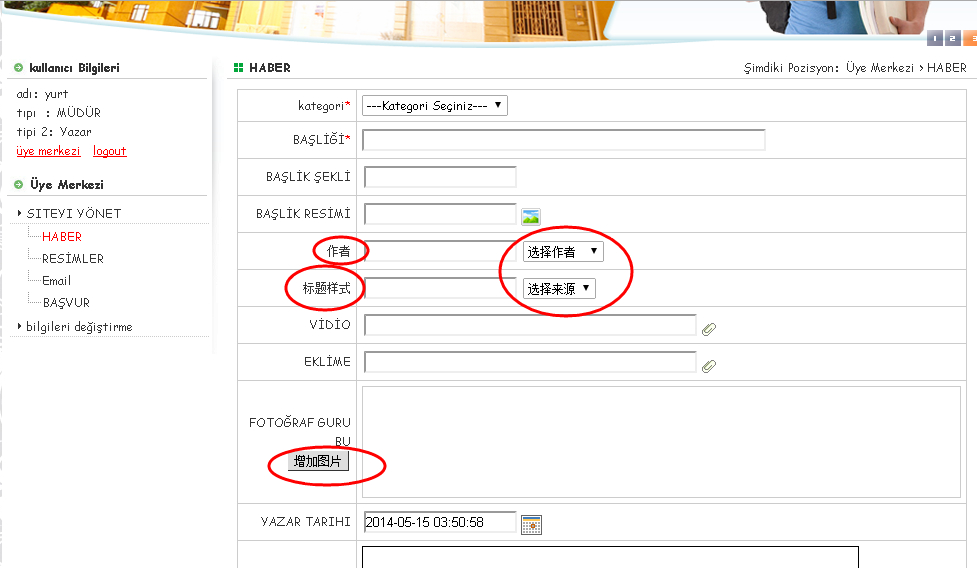
Task: Click the paperclip icon next to VİDİO field
Action: (x=709, y=328)
